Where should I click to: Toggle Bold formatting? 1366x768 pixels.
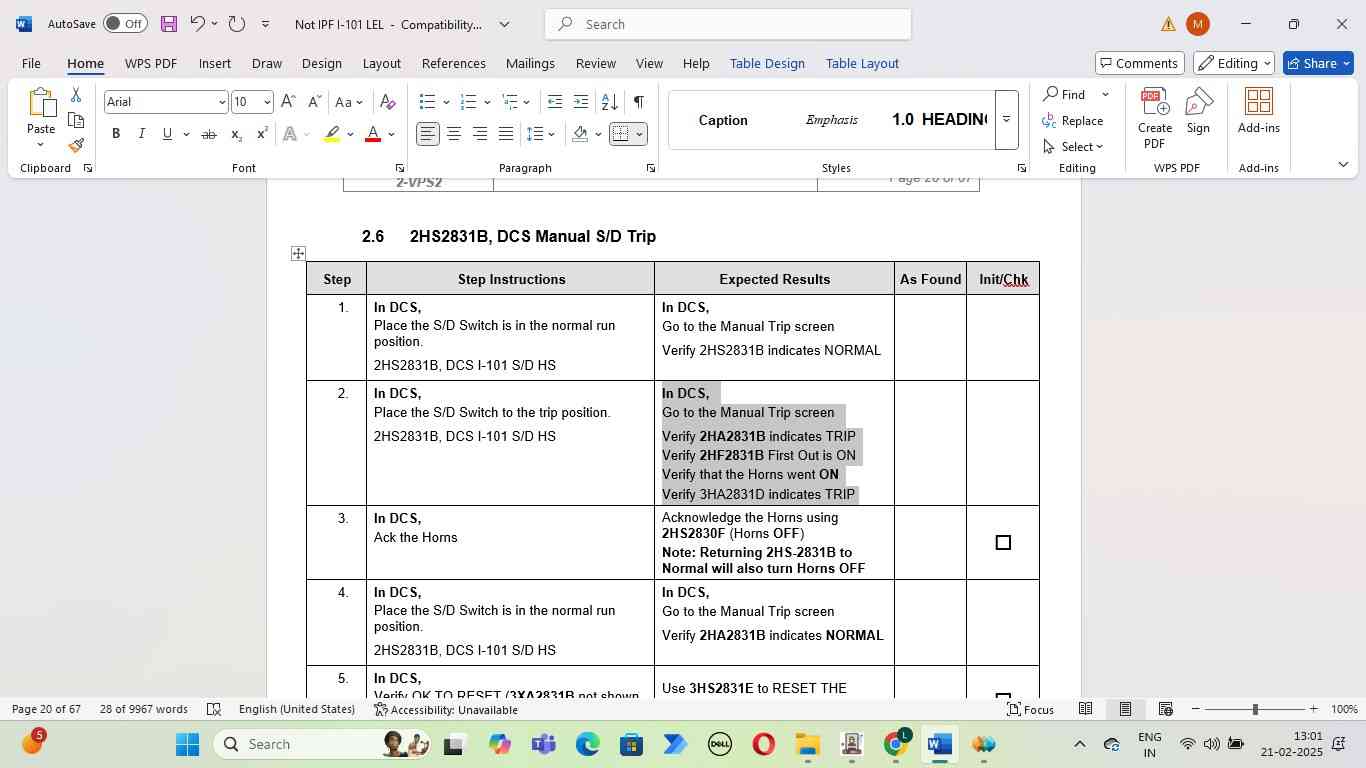tap(116, 134)
